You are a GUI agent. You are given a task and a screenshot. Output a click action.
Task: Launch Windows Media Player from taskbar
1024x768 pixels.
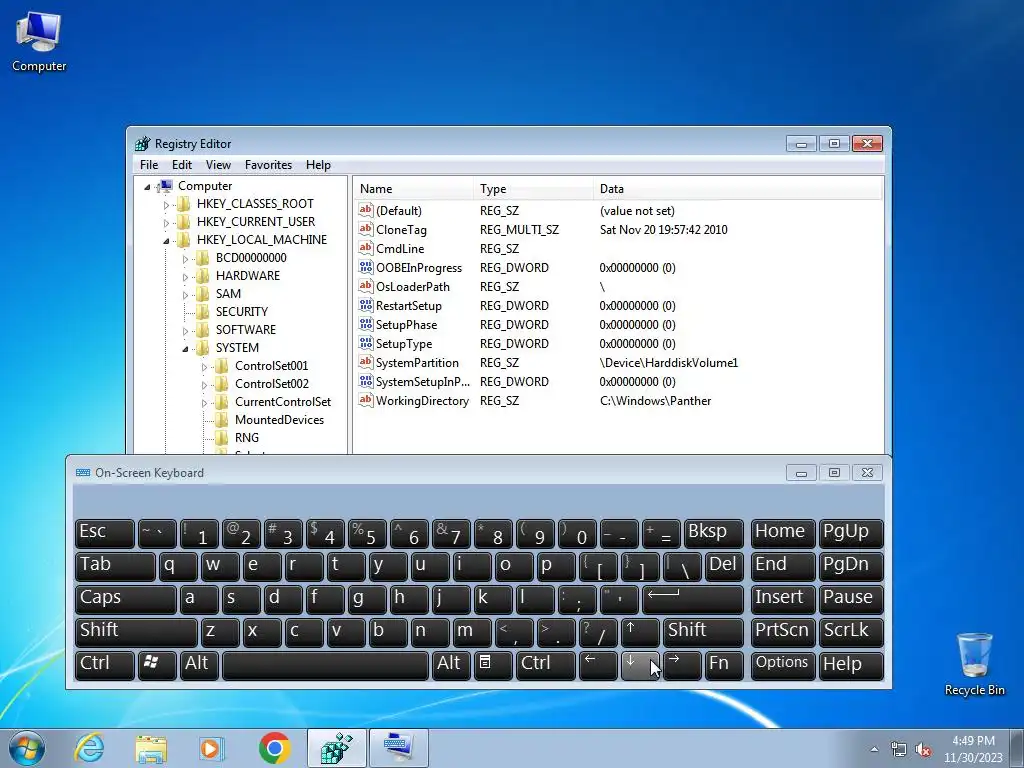tap(212, 748)
